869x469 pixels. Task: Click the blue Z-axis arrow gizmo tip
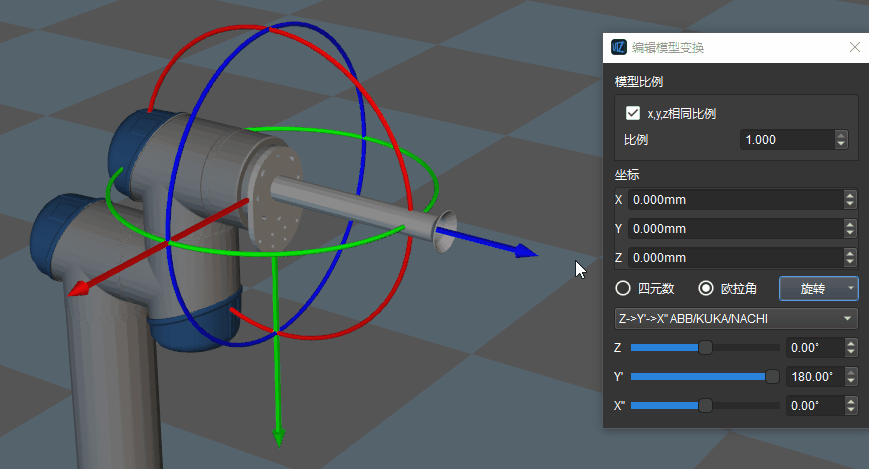click(526, 251)
